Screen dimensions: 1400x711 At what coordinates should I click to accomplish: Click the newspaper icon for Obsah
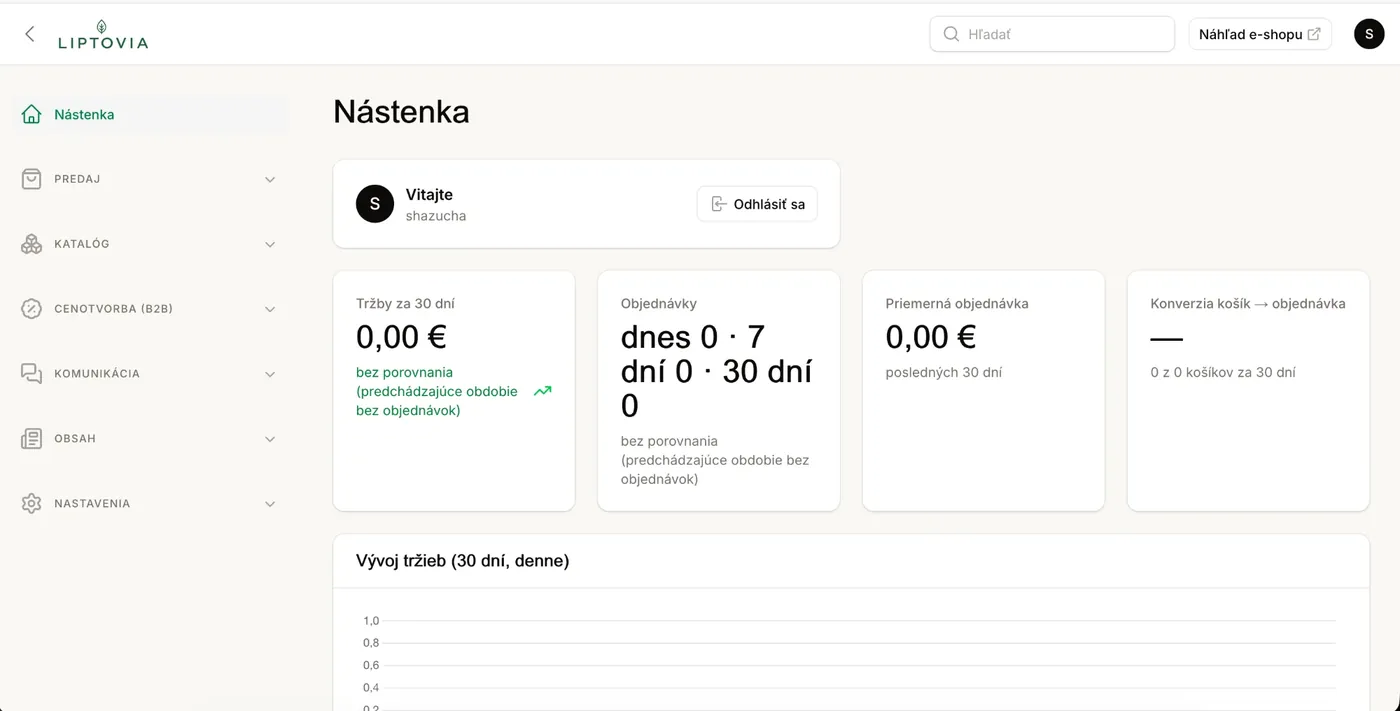[x=32, y=439]
